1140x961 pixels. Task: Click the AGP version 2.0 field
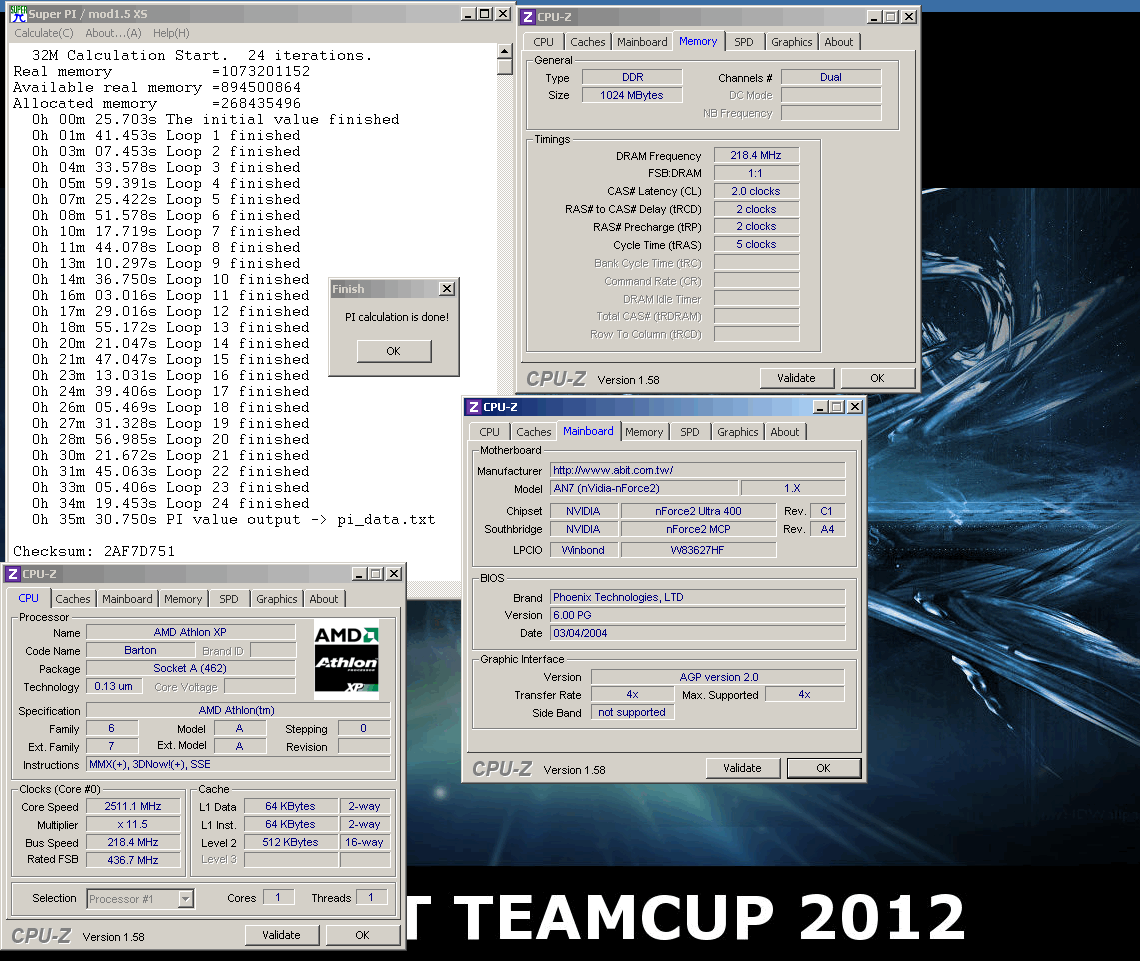coord(718,677)
